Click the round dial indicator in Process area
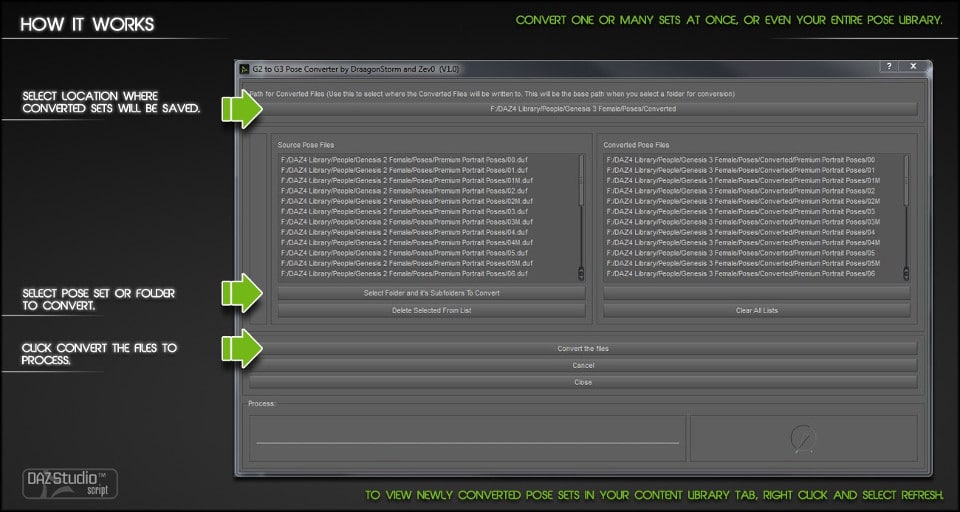Screen dimensions: 960x512 [803, 439]
